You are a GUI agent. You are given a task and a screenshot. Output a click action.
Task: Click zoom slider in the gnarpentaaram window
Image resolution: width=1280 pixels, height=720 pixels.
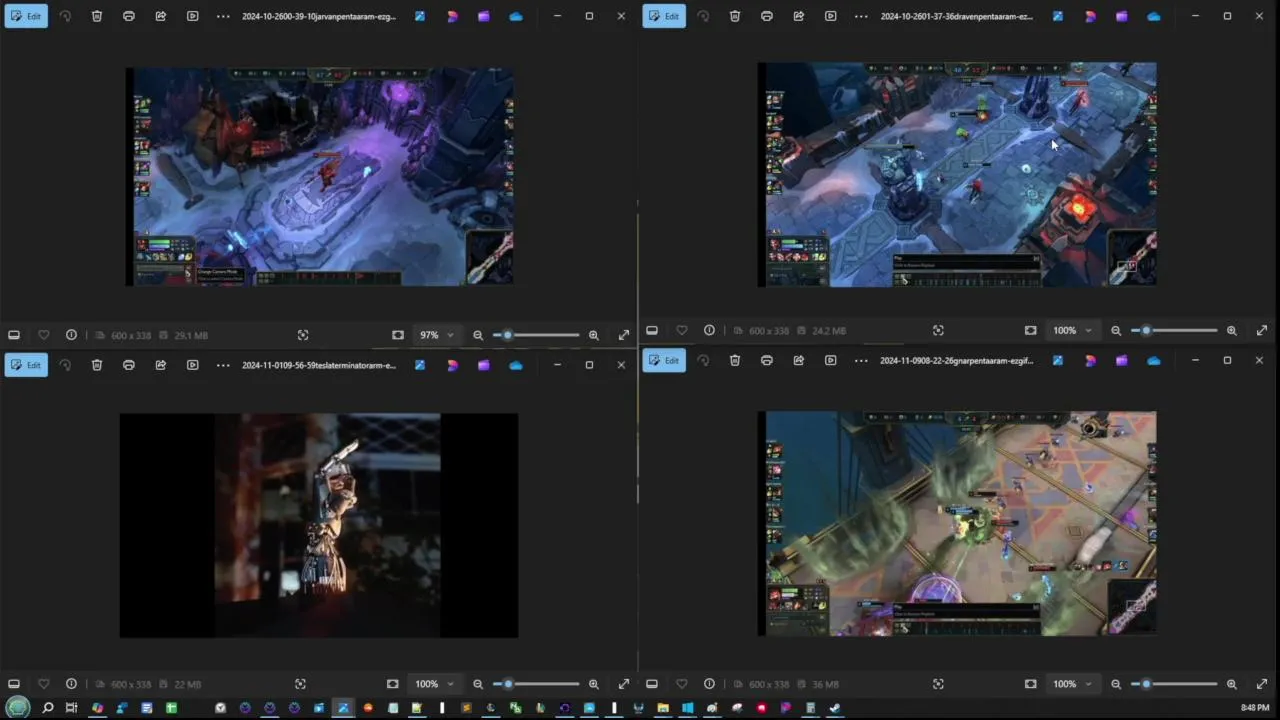[x=1174, y=684]
